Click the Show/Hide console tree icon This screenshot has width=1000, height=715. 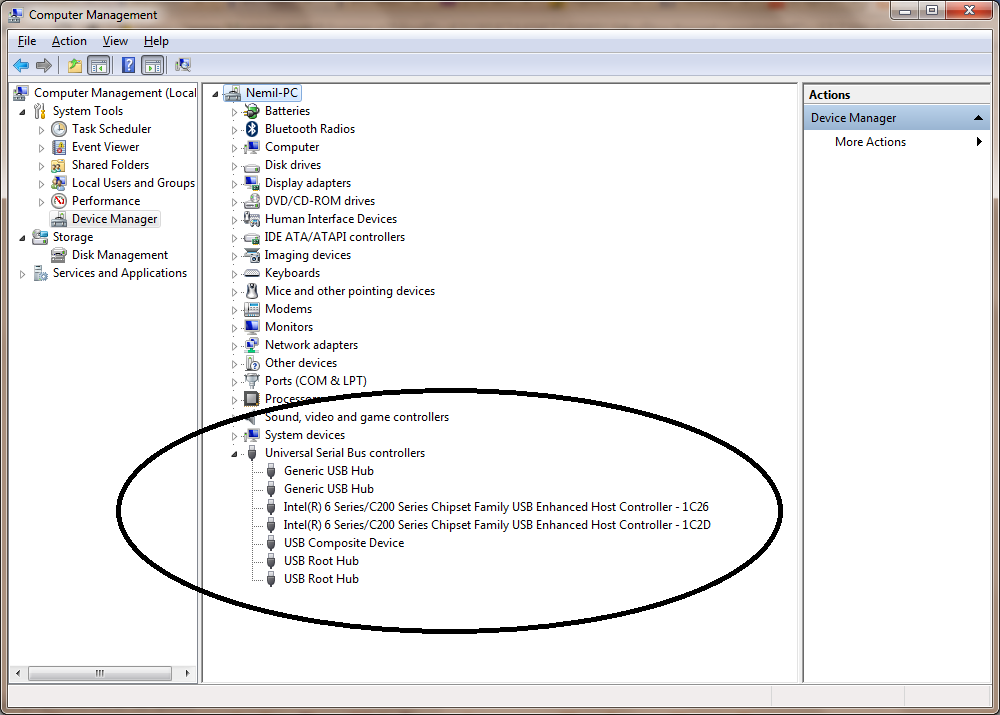click(98, 64)
